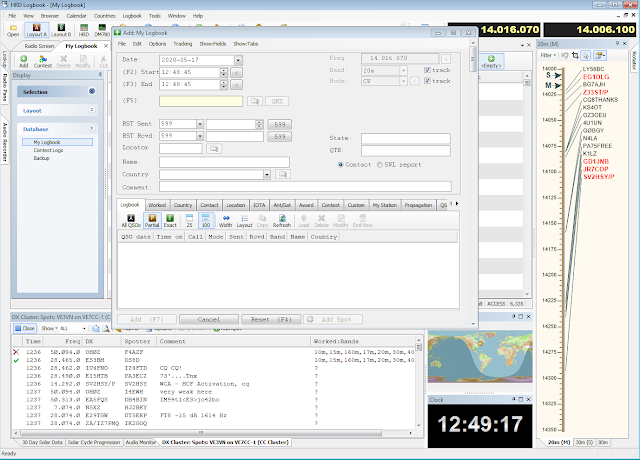Click Add icon in My Logbook toolbar
Image resolution: width=640 pixels, height=460 pixels.
[24, 62]
